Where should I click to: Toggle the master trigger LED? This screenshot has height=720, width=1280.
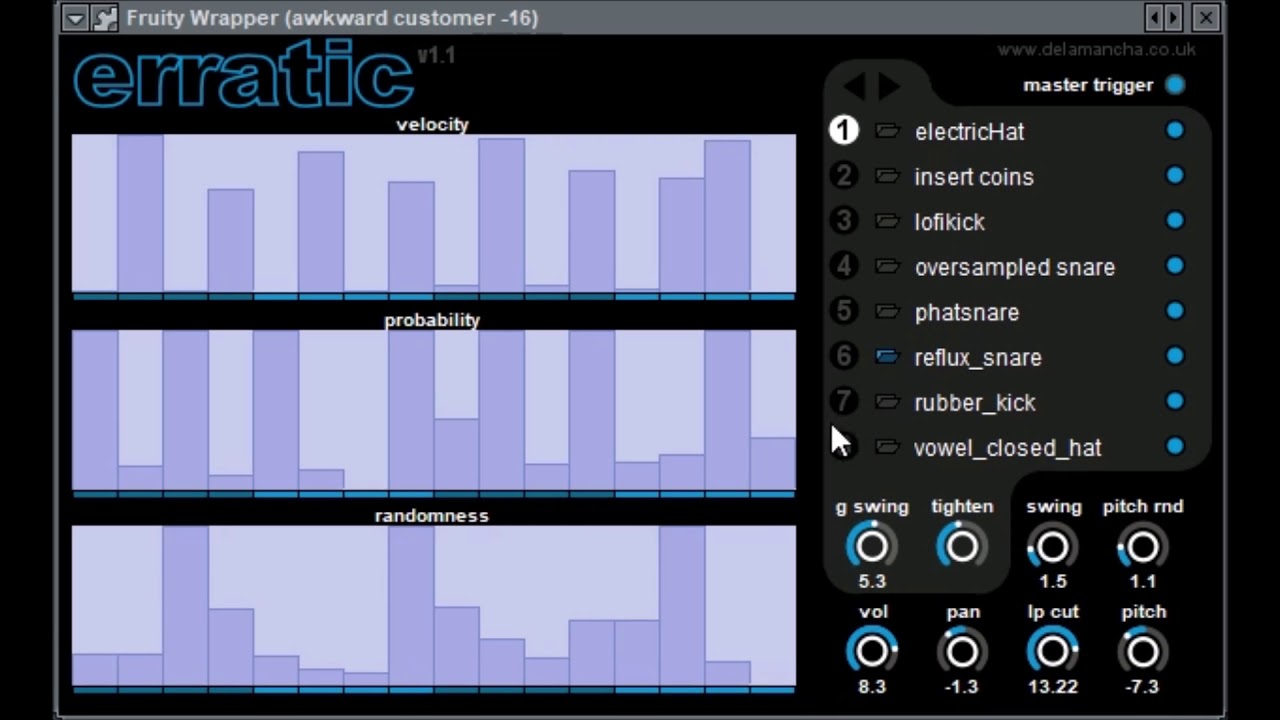pos(1175,85)
